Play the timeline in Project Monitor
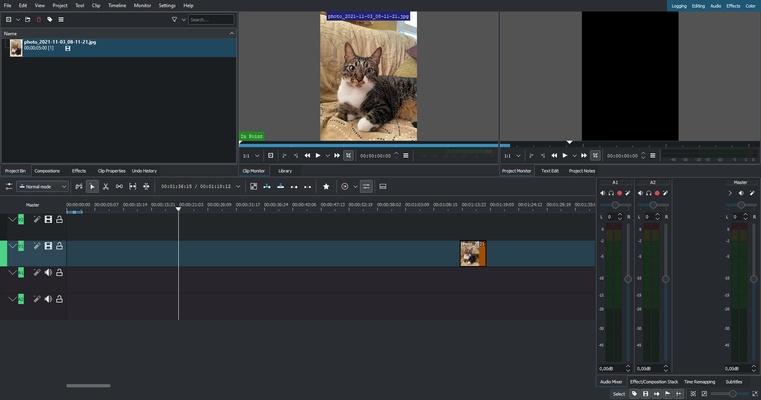 click(565, 155)
